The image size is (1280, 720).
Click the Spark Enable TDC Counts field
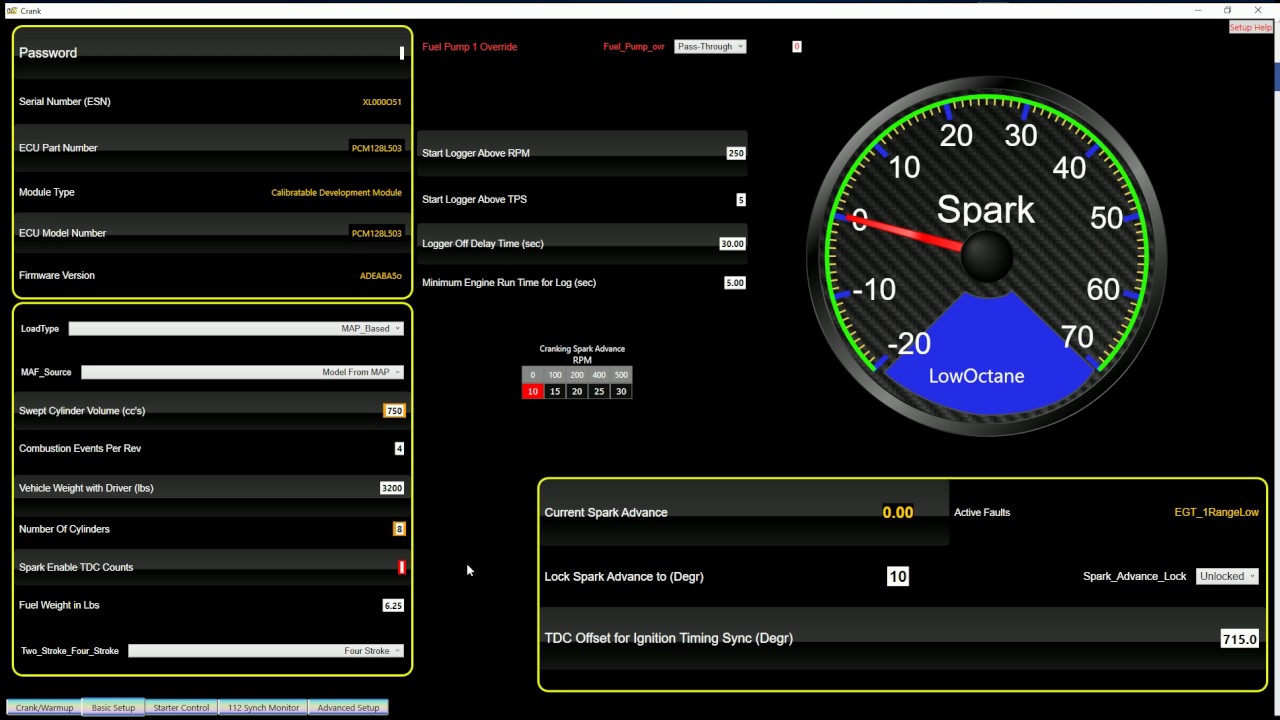(402, 567)
